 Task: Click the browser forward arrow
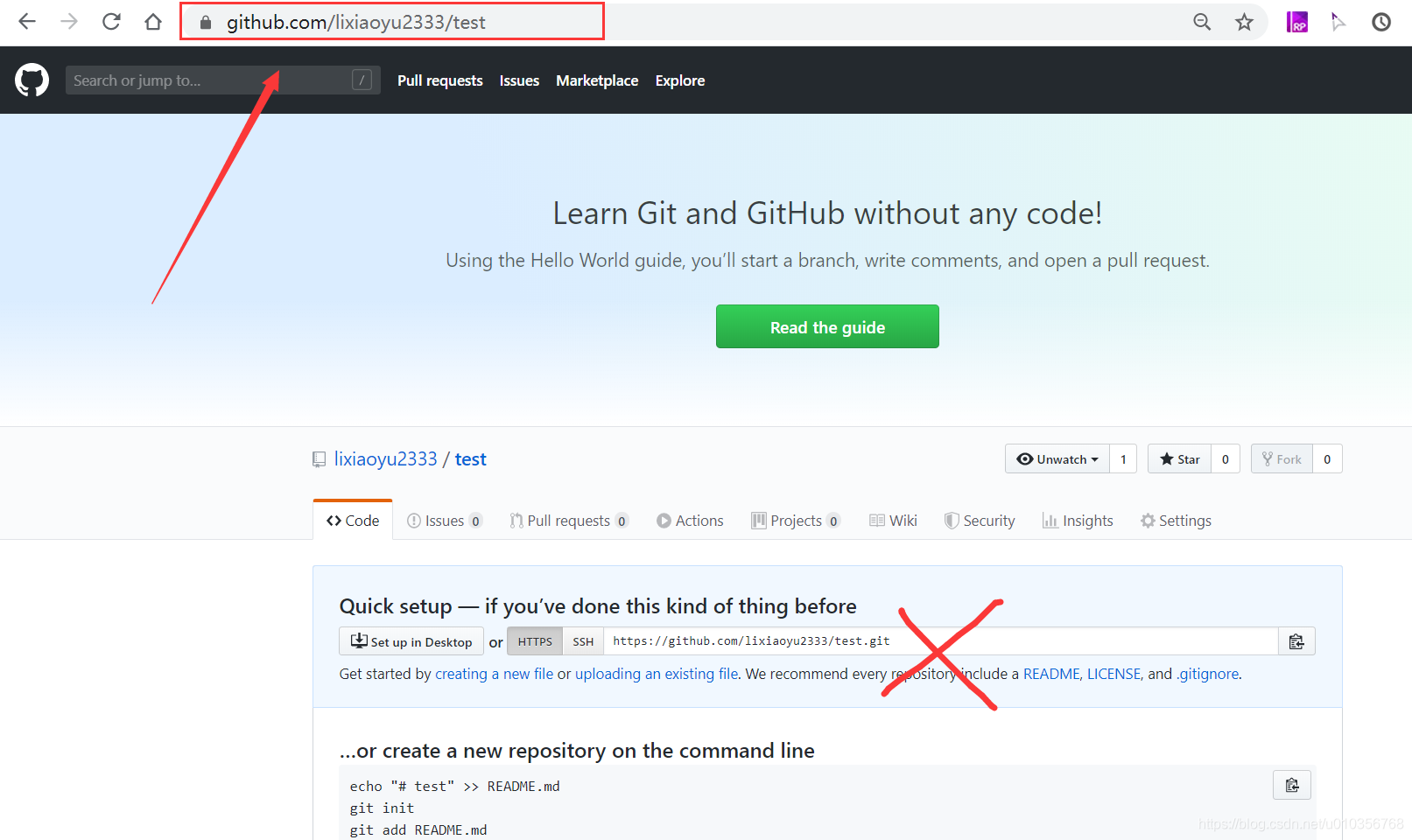coord(69,22)
